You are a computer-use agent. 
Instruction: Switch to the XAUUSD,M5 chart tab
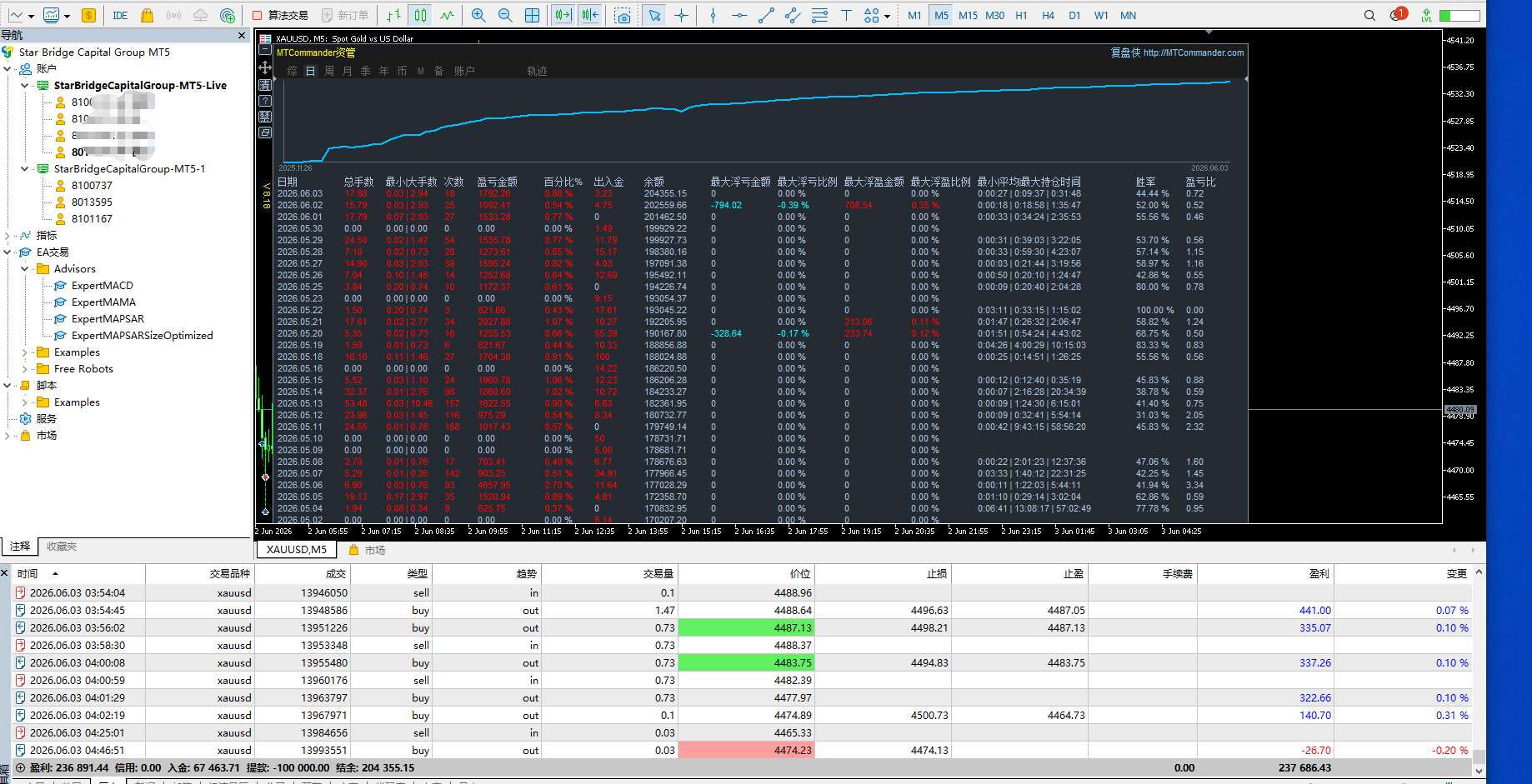click(297, 550)
